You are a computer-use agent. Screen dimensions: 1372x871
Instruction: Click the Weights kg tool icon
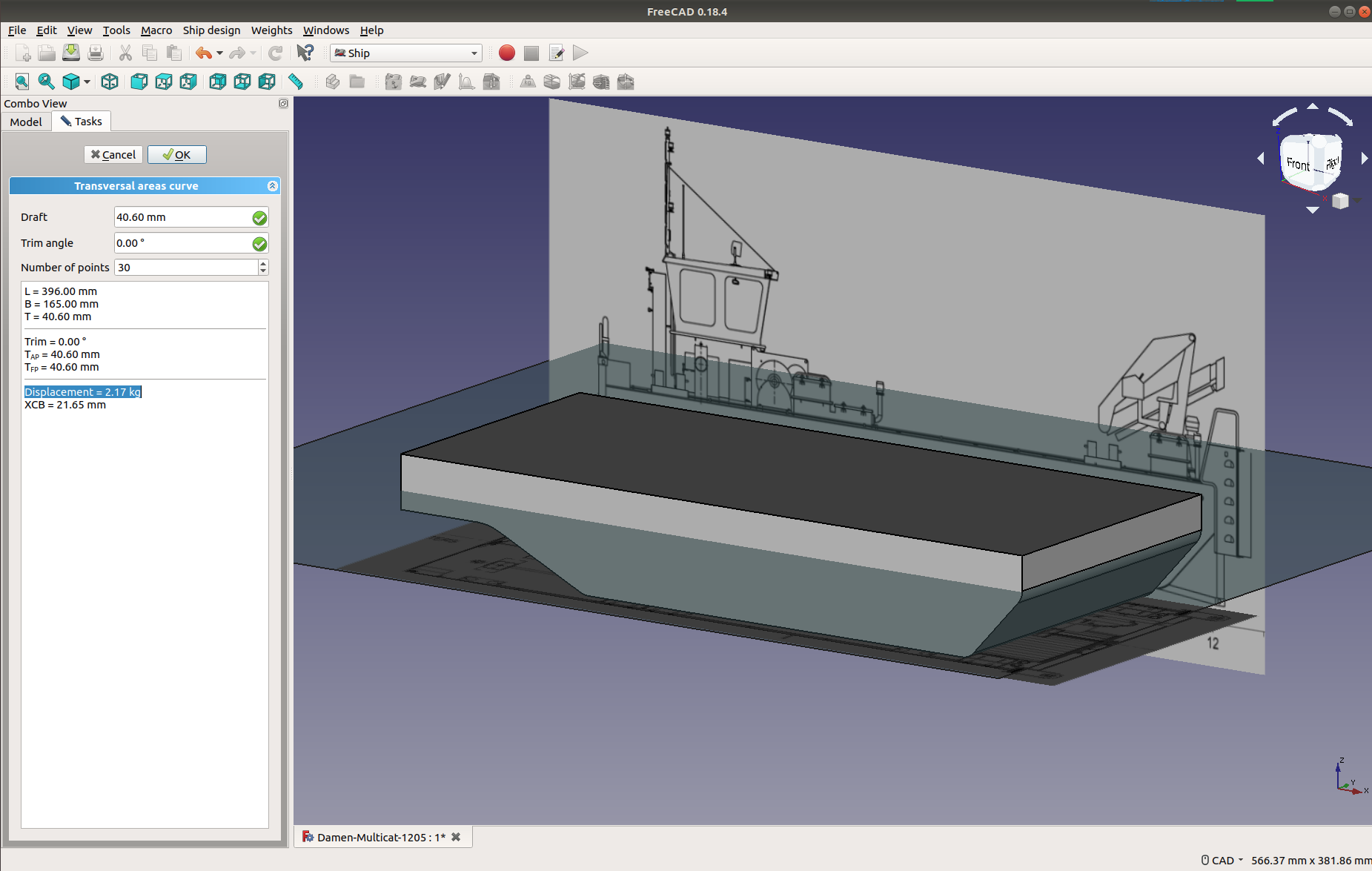(528, 82)
